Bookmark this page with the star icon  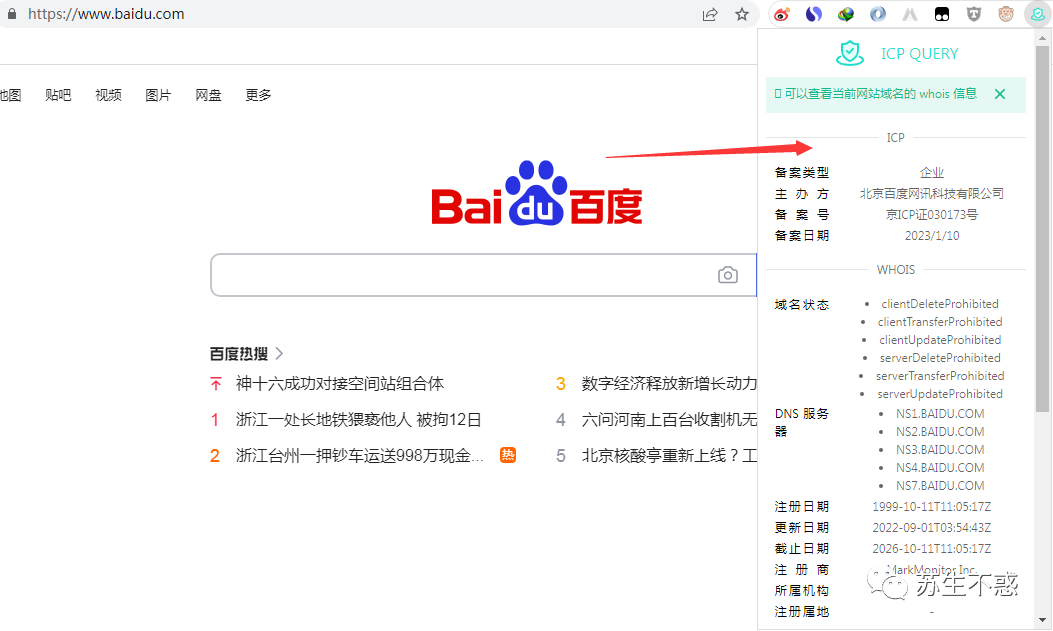point(741,14)
